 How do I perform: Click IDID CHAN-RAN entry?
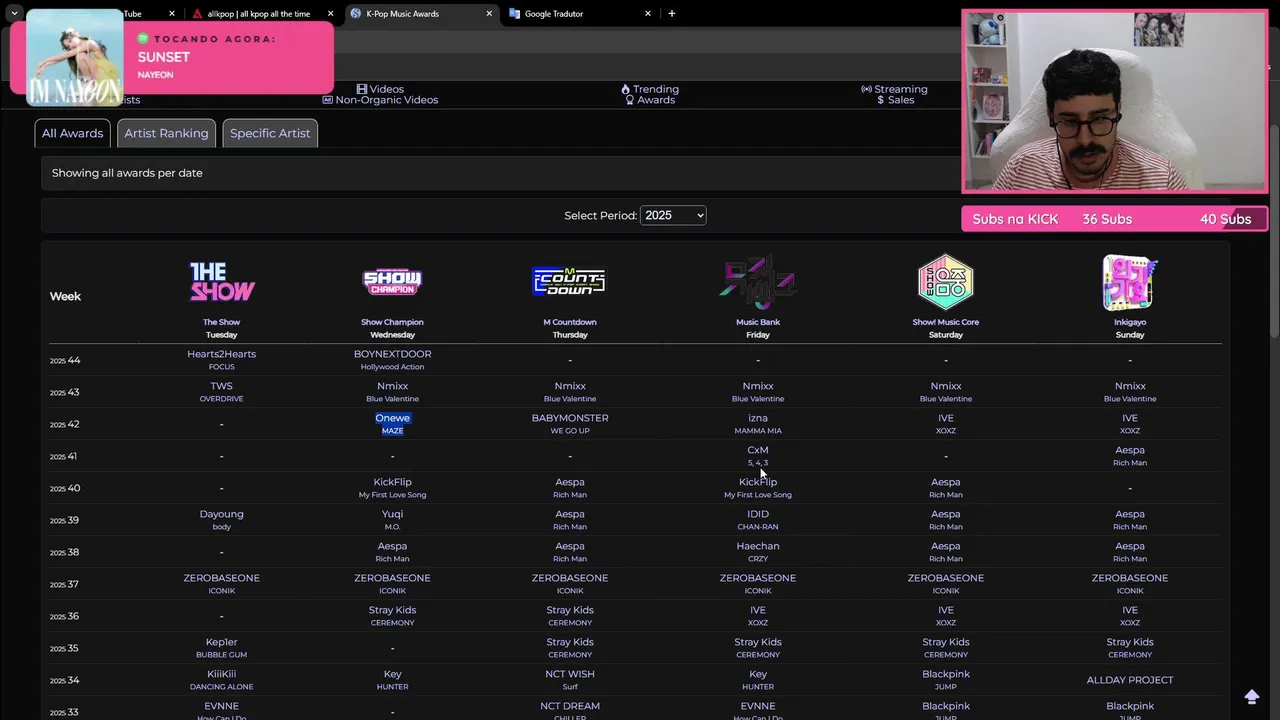point(758,519)
